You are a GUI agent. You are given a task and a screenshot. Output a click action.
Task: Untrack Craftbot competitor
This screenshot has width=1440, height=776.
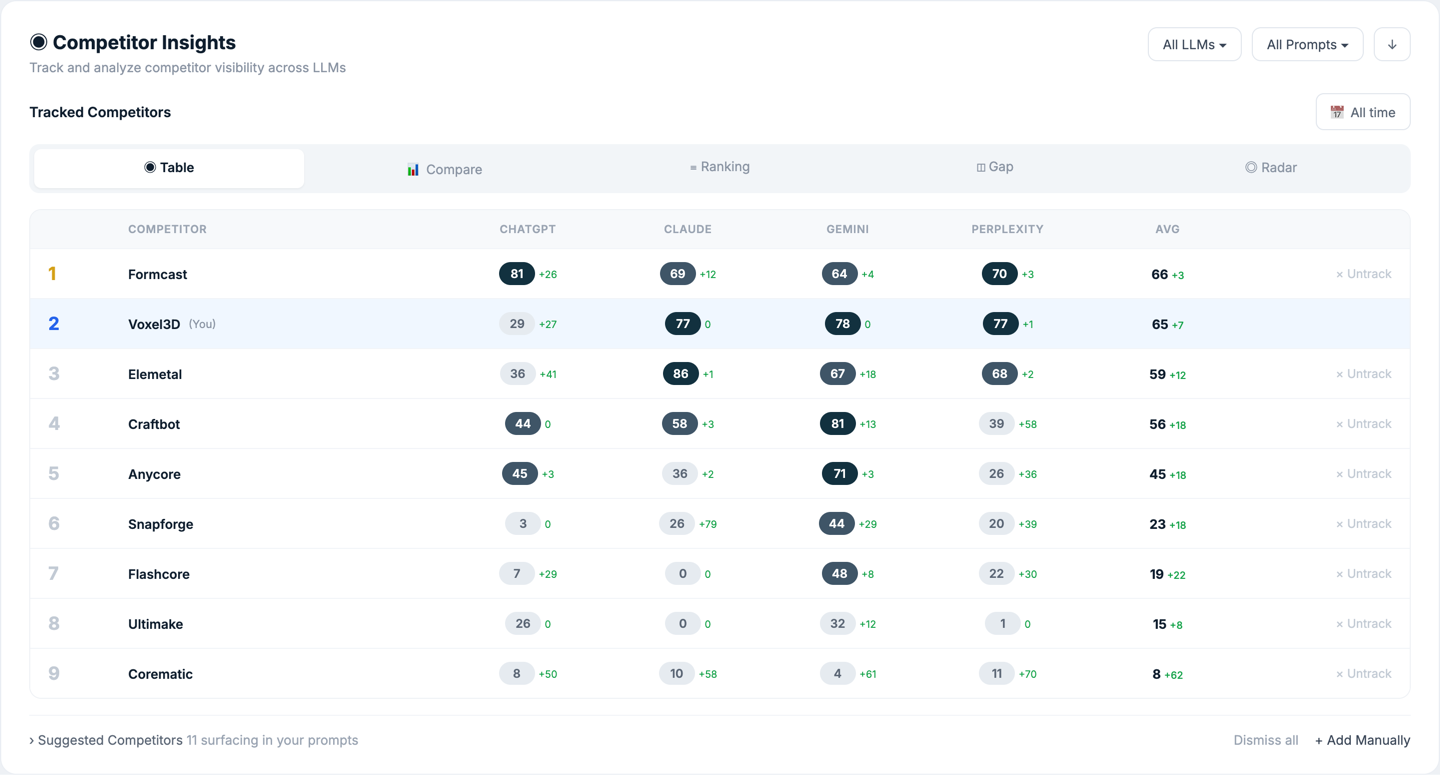pyautogui.click(x=1364, y=424)
